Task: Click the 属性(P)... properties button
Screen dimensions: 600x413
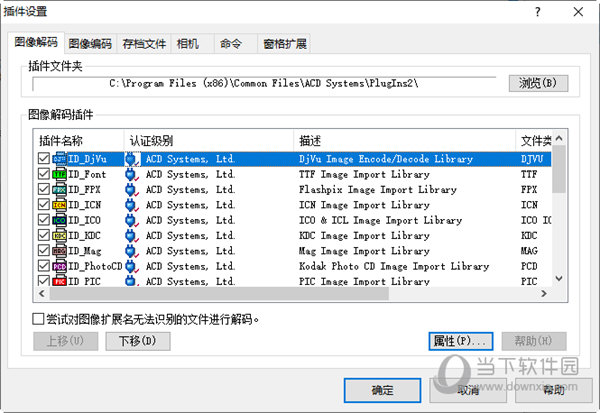Action: tap(460, 341)
